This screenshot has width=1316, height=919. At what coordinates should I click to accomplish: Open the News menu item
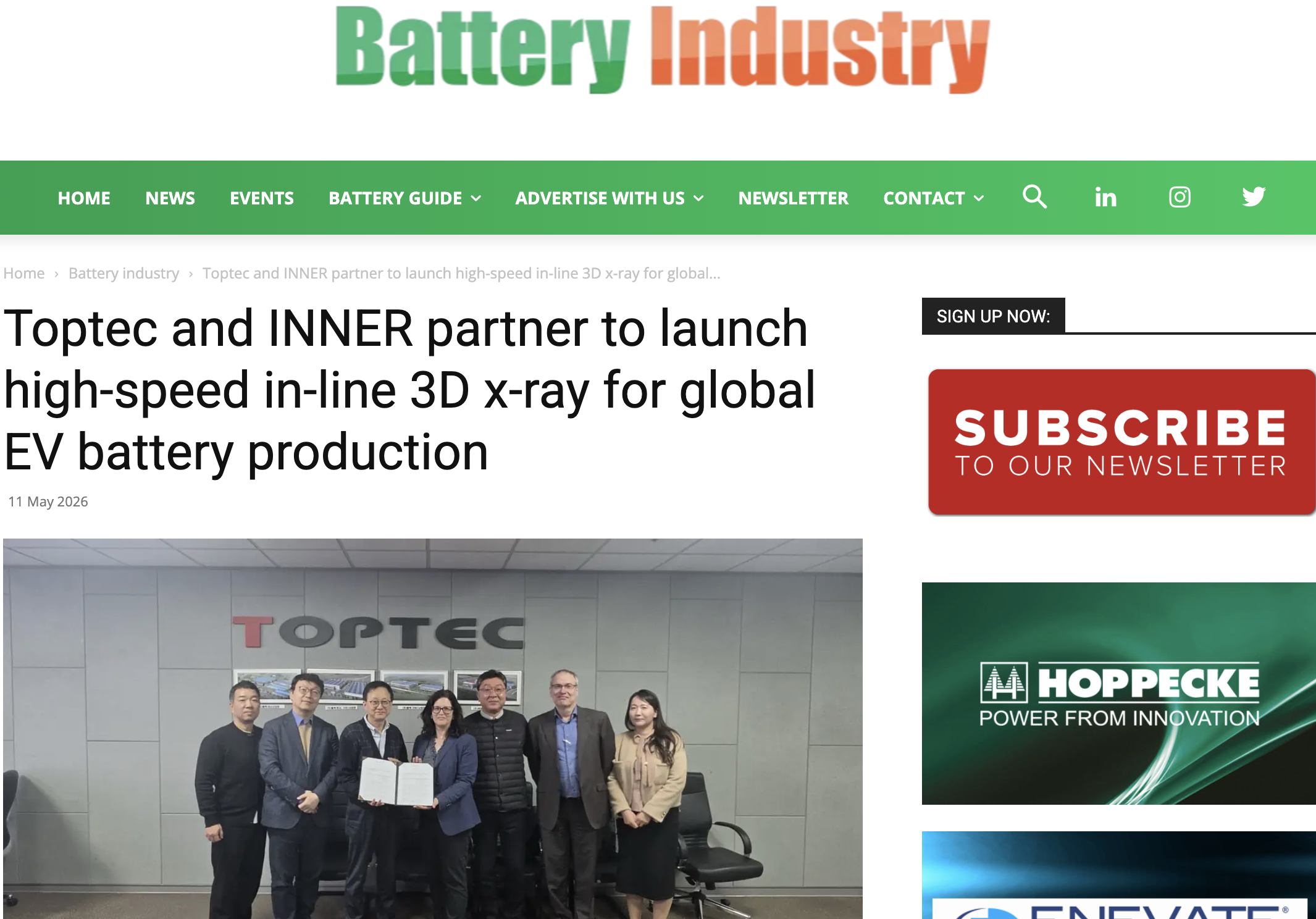pyautogui.click(x=170, y=198)
